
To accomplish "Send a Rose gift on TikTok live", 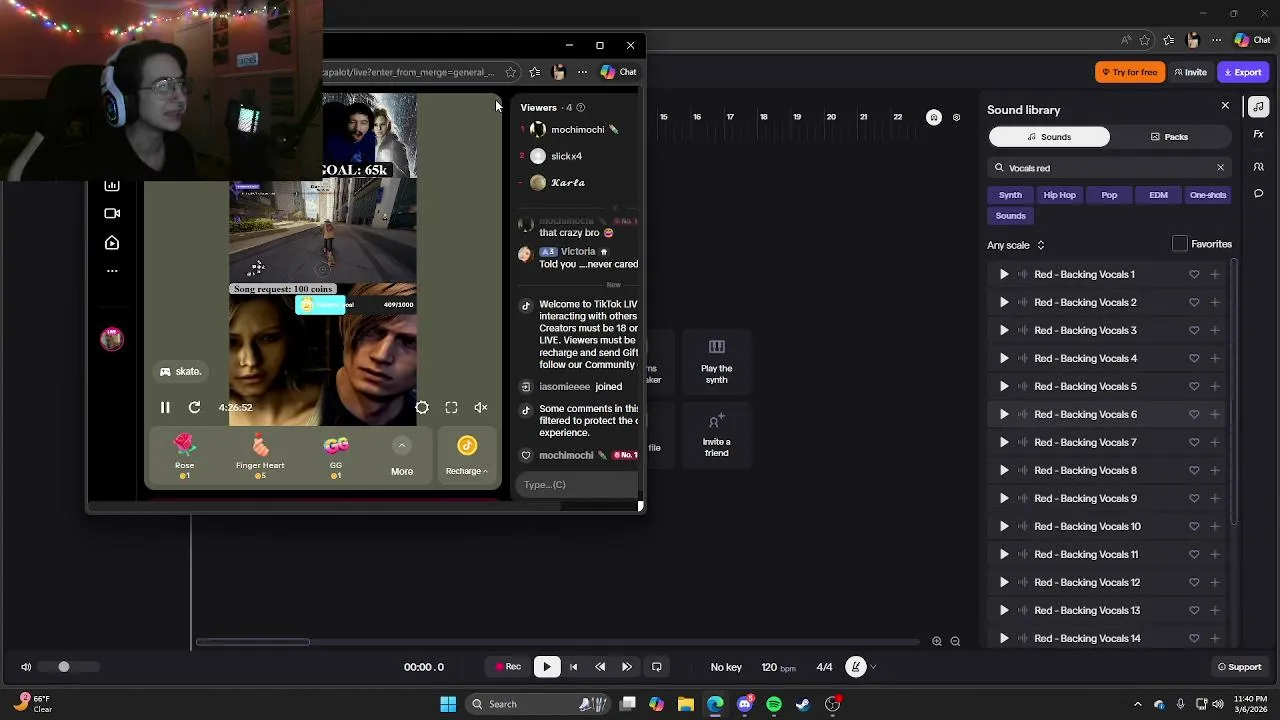I will click(x=184, y=456).
